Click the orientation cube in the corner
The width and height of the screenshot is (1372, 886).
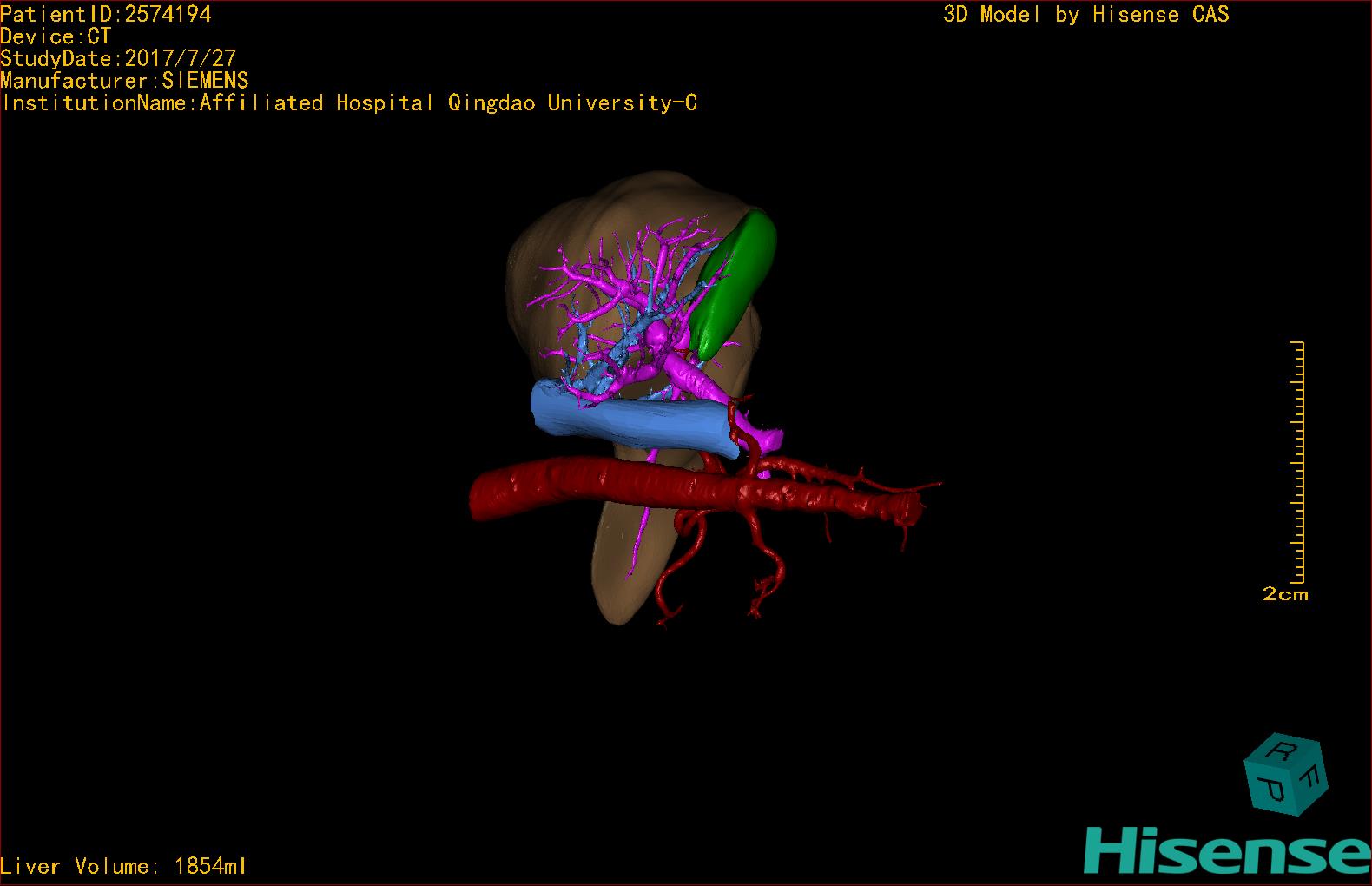pos(1285,774)
